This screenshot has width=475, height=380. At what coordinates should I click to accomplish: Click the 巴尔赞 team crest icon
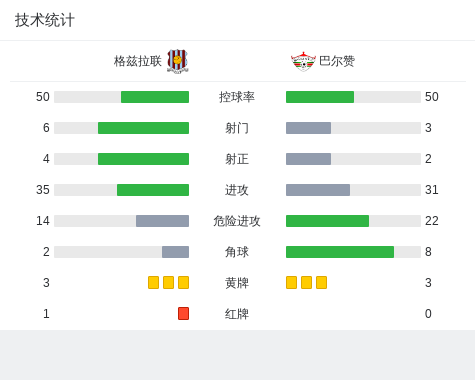303,61
